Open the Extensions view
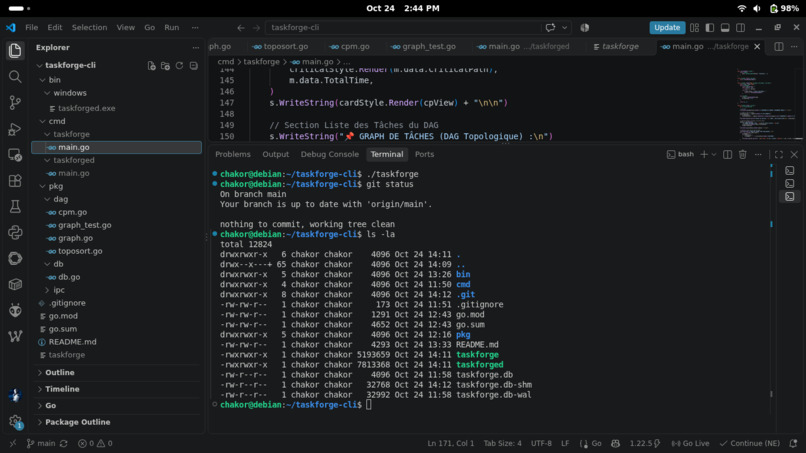 (15, 180)
